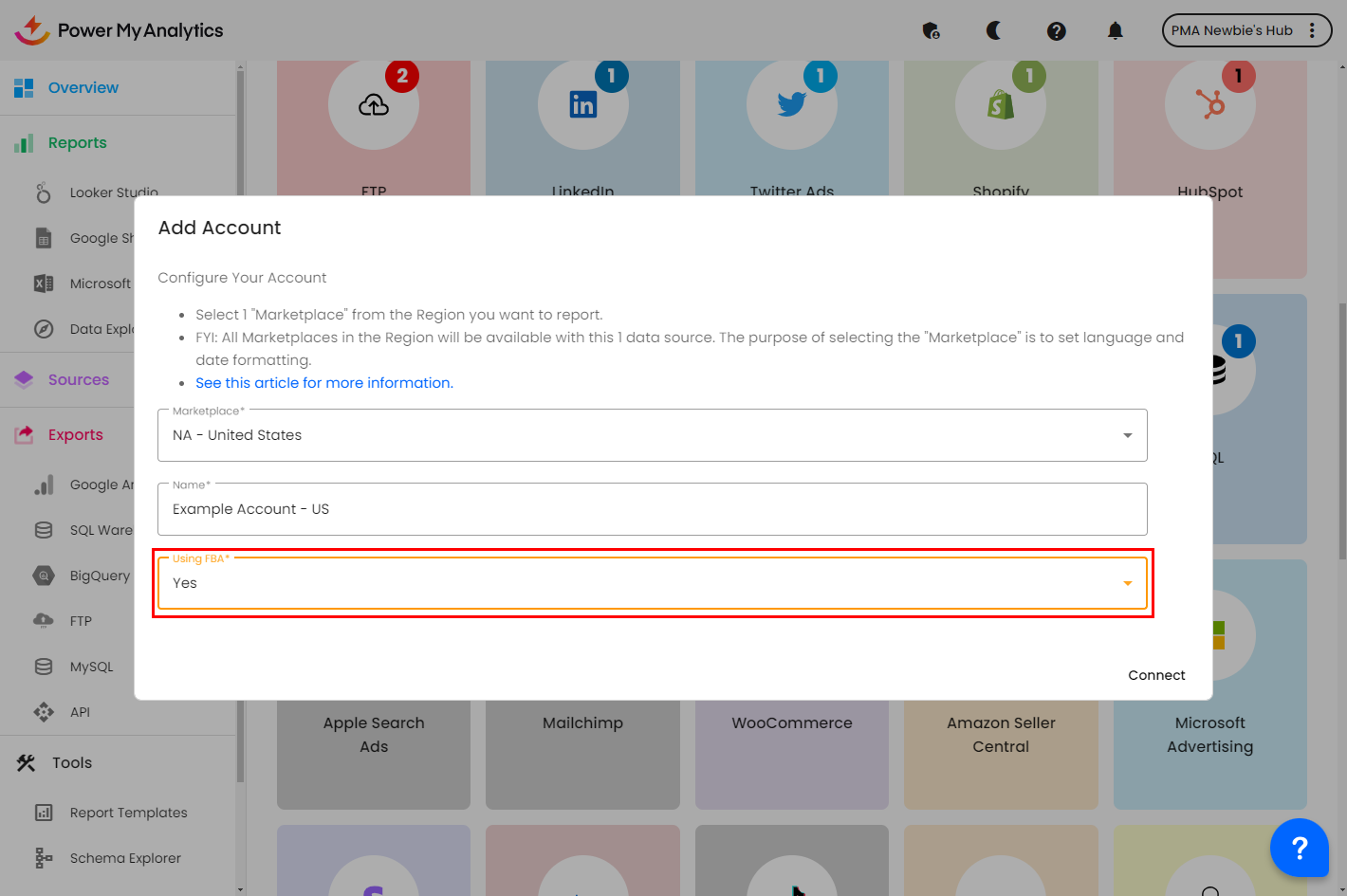Open the Reports section

click(x=77, y=143)
